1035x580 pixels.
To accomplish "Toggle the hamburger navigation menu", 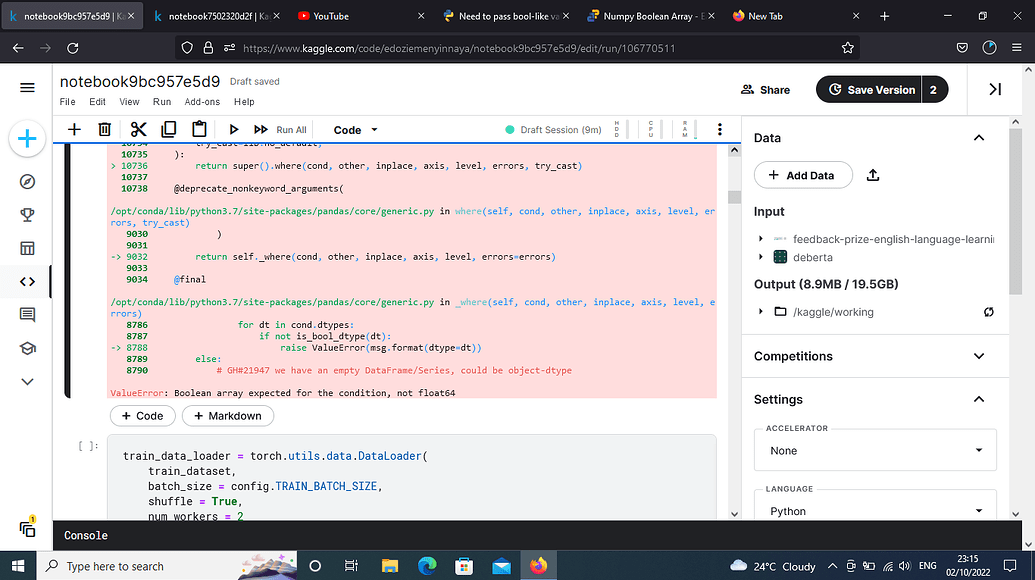I will coord(27,89).
